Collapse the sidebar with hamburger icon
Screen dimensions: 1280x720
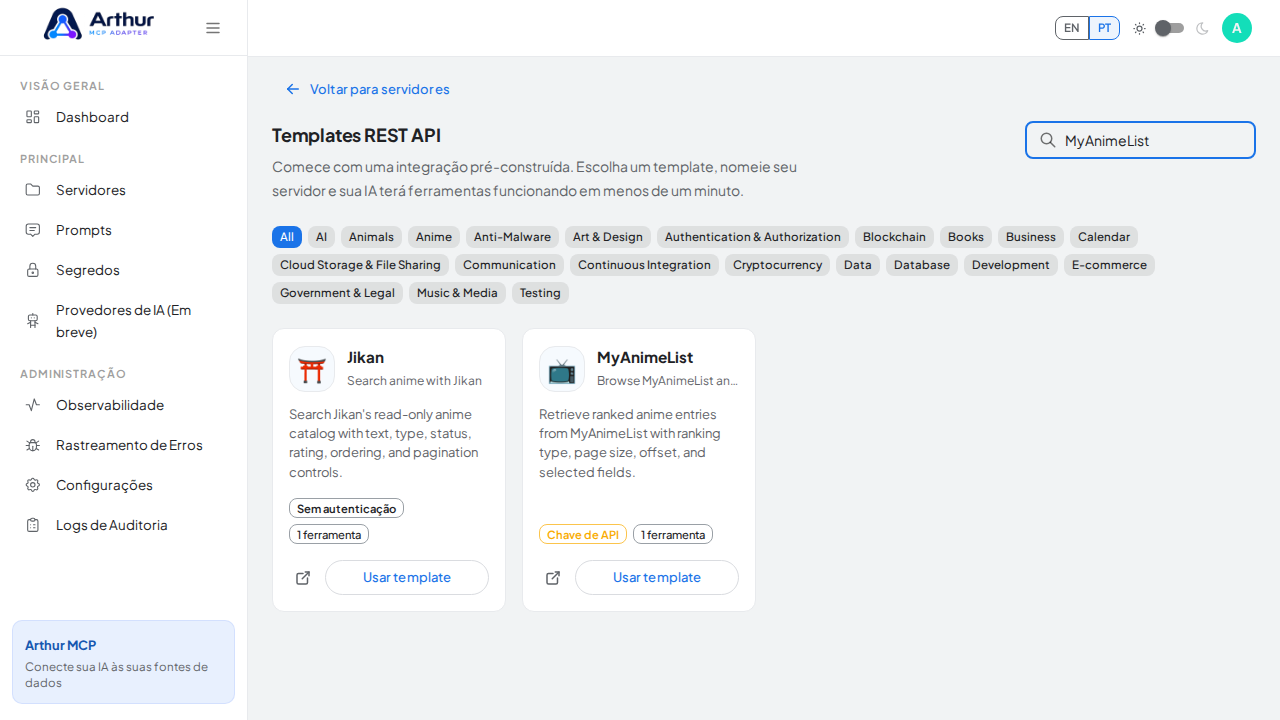tap(213, 28)
